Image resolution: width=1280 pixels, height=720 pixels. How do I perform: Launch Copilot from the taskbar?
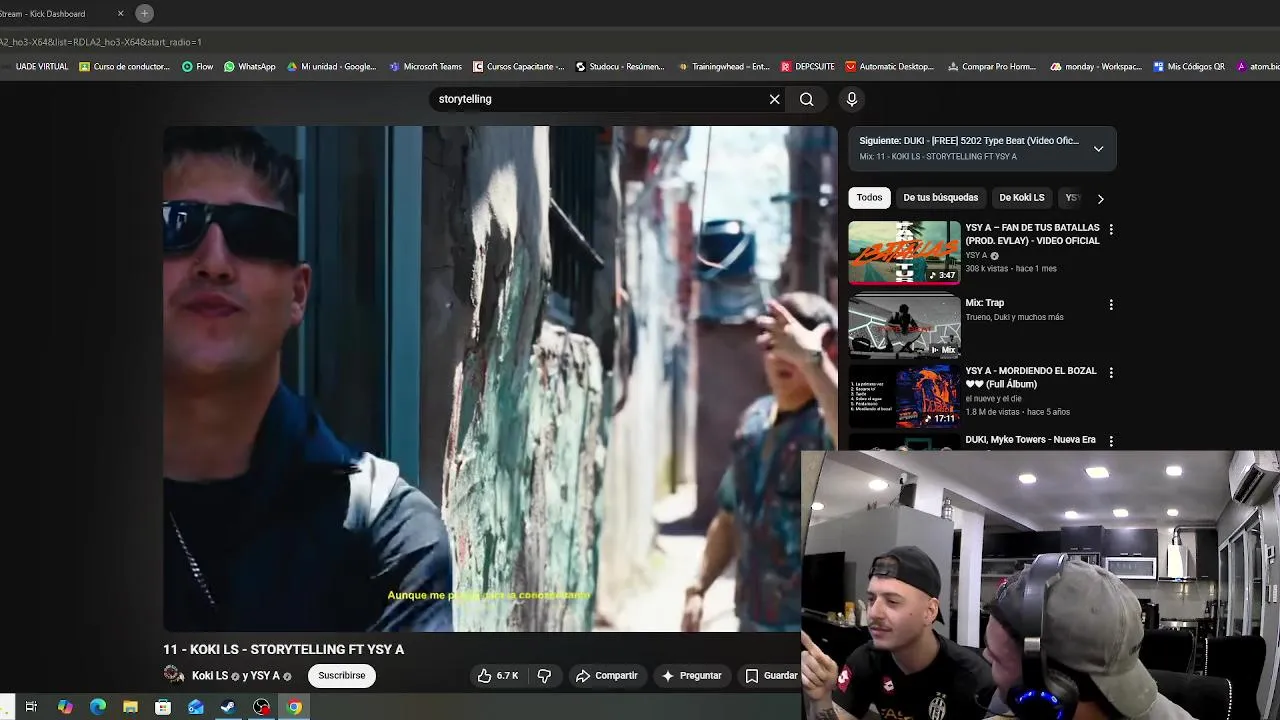[x=65, y=707]
